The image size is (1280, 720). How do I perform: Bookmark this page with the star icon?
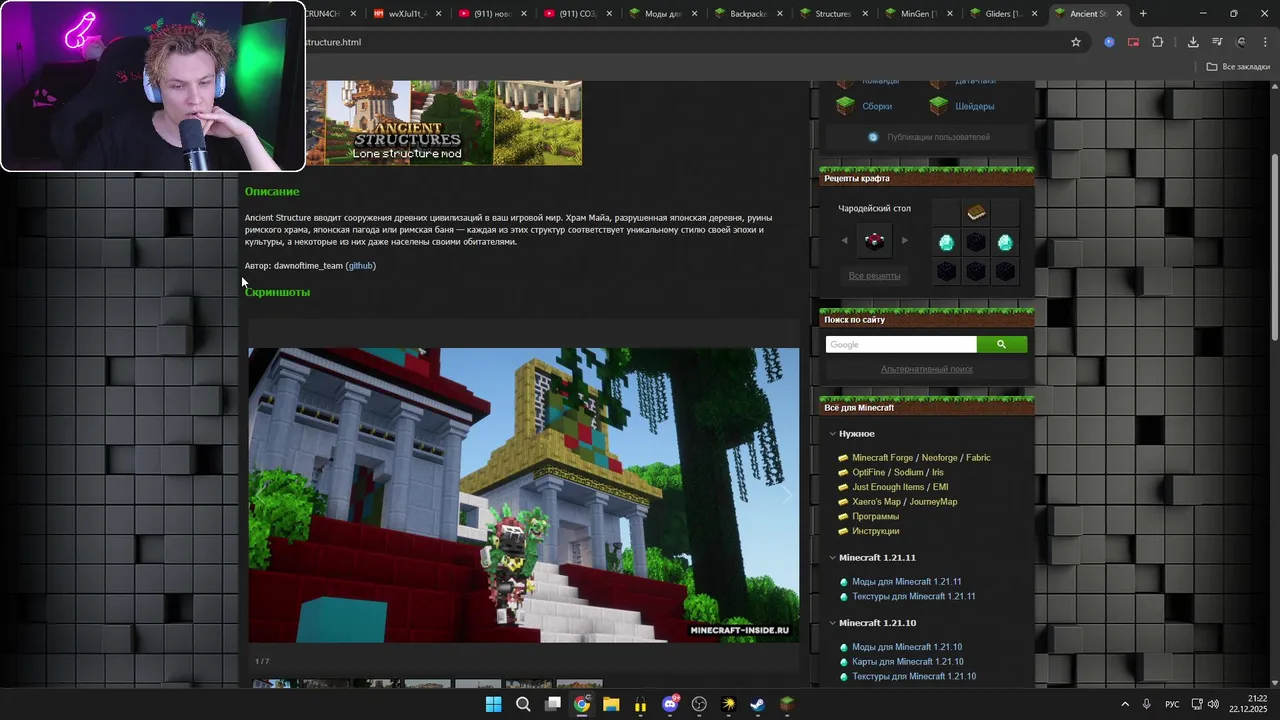point(1076,42)
